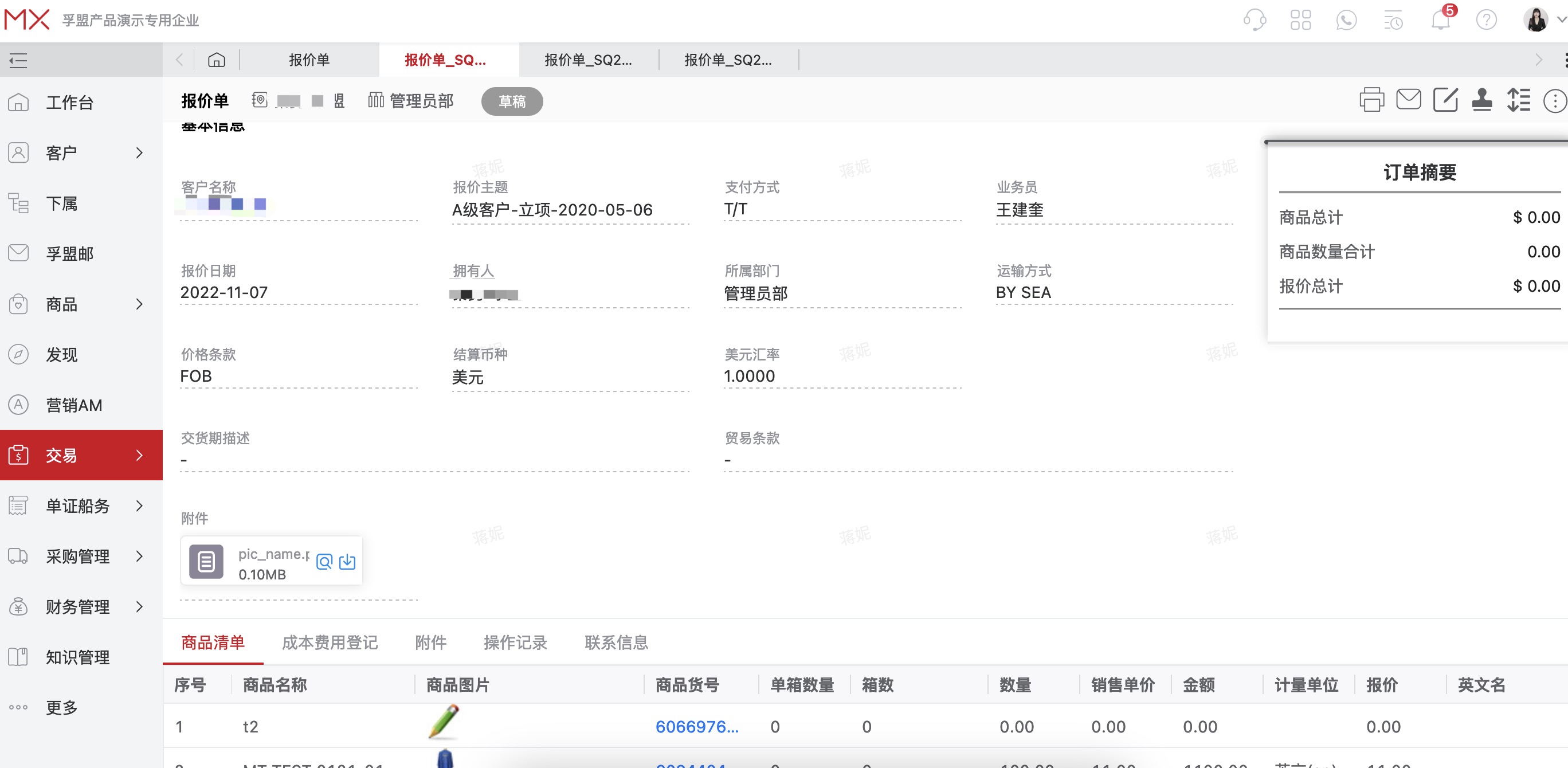
Task: Select the 成本费用登记 tab
Action: click(330, 642)
